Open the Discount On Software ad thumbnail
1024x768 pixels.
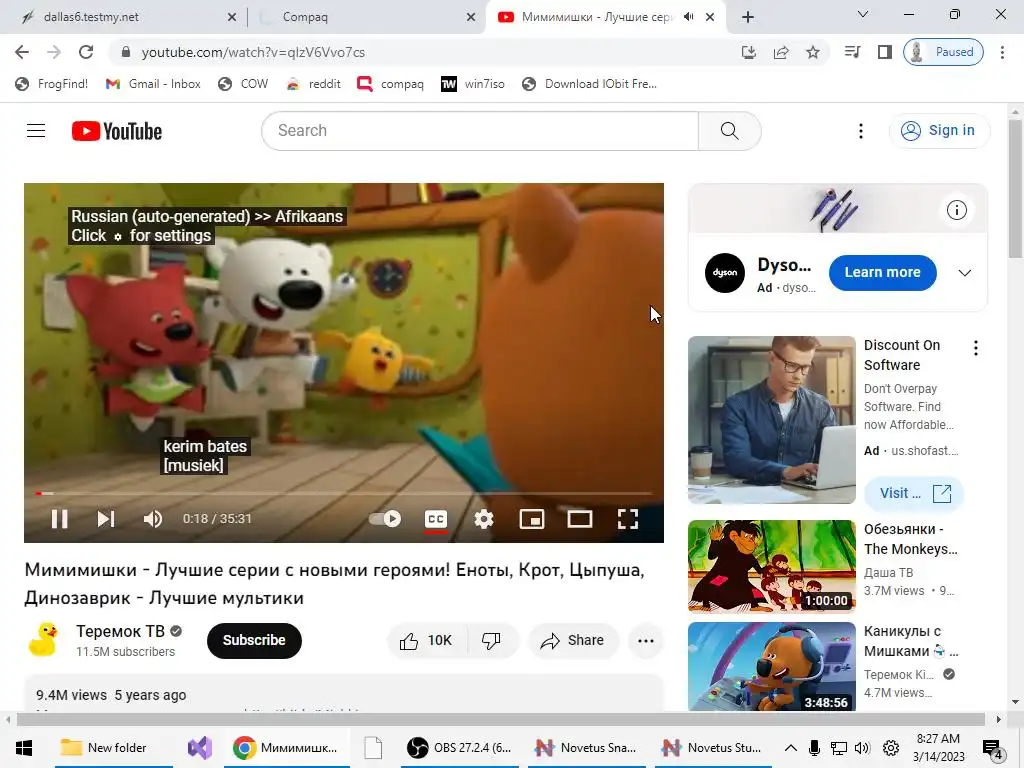click(771, 420)
